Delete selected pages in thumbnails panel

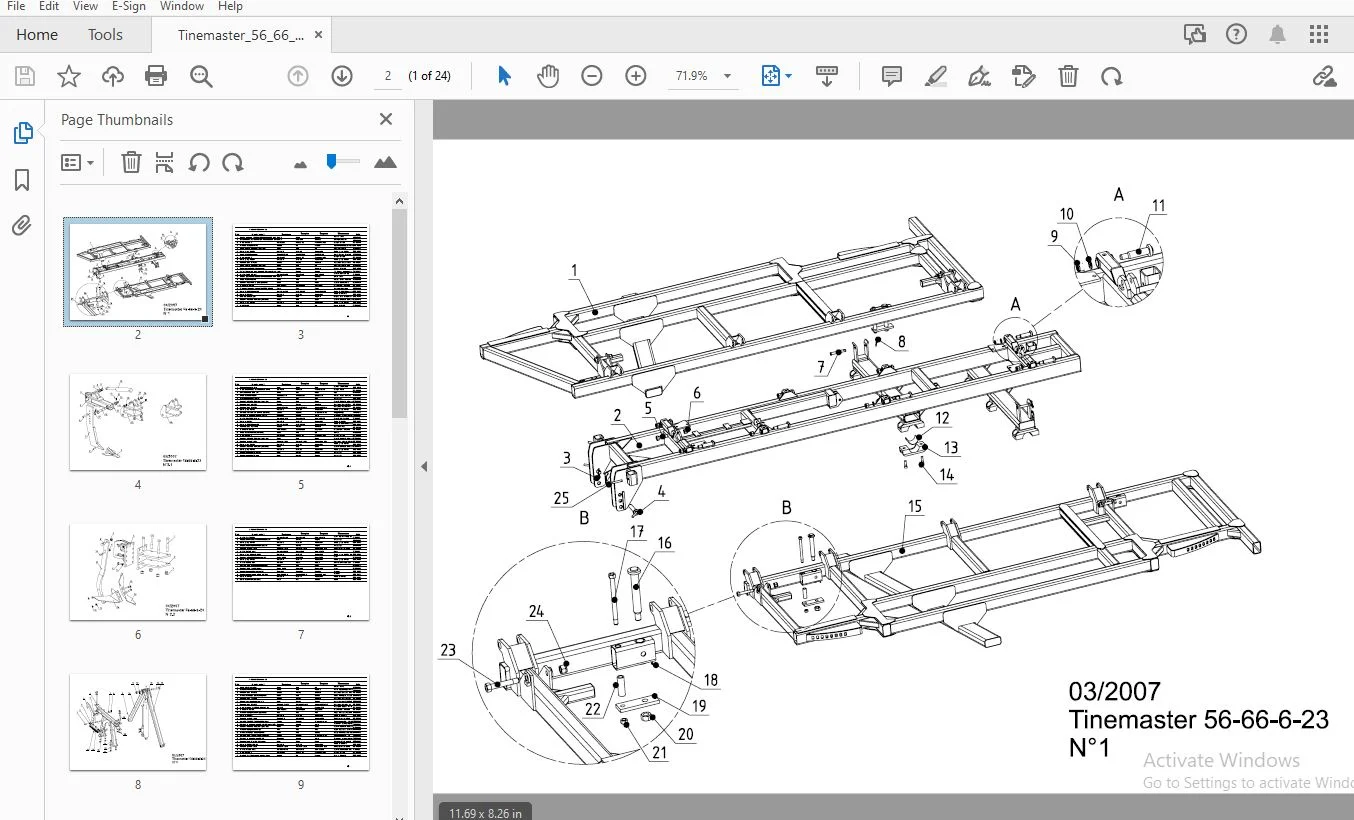[131, 162]
